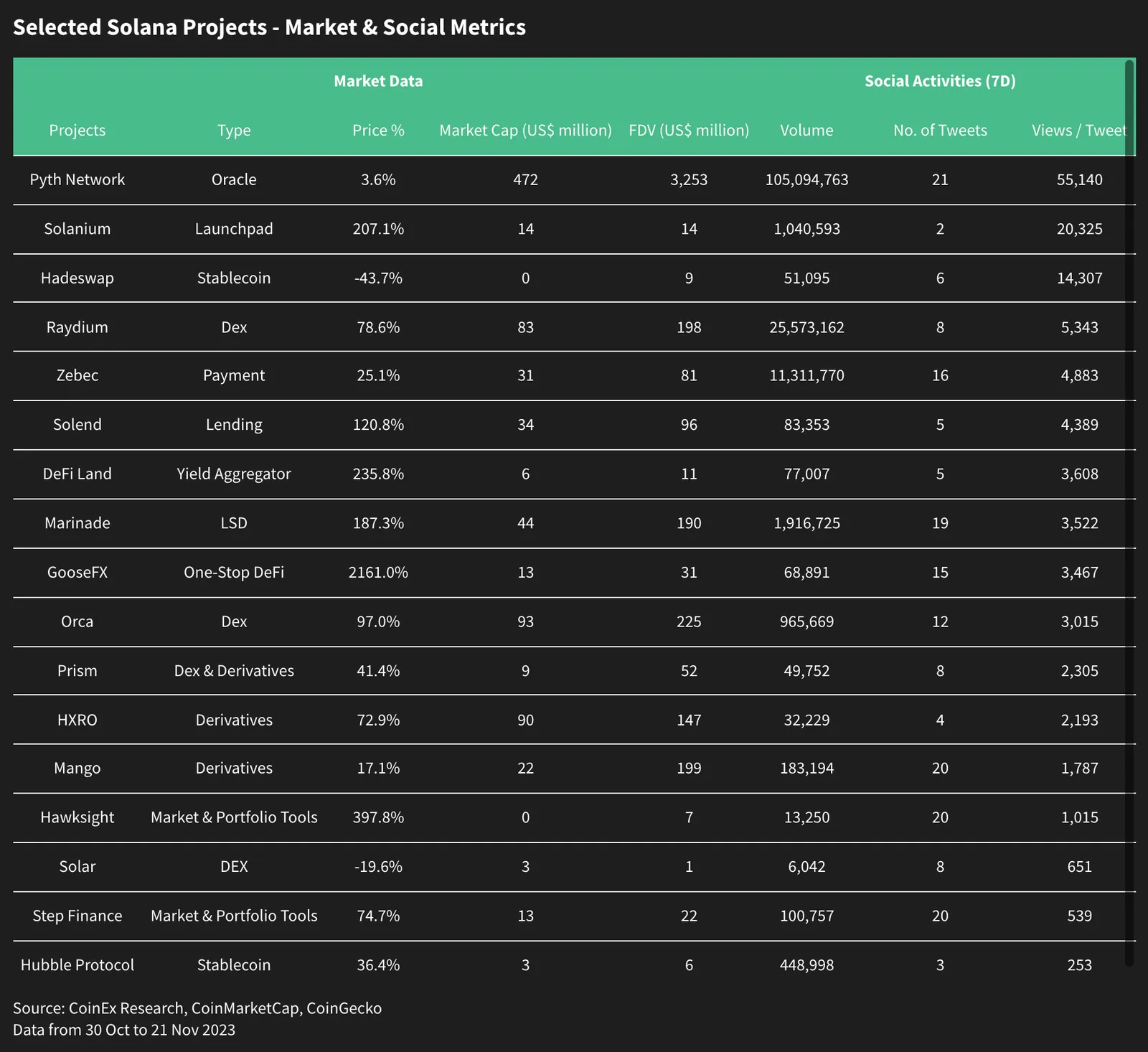The height and width of the screenshot is (1052, 1148).
Task: Click the LSD type cell
Action: pos(234,523)
